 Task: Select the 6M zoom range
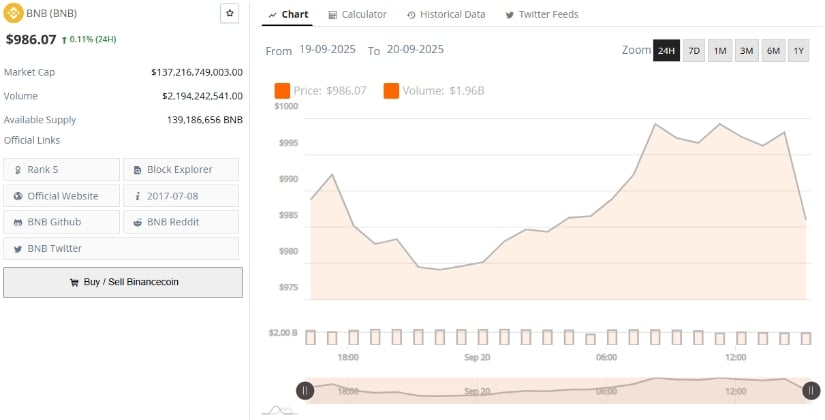pos(773,51)
